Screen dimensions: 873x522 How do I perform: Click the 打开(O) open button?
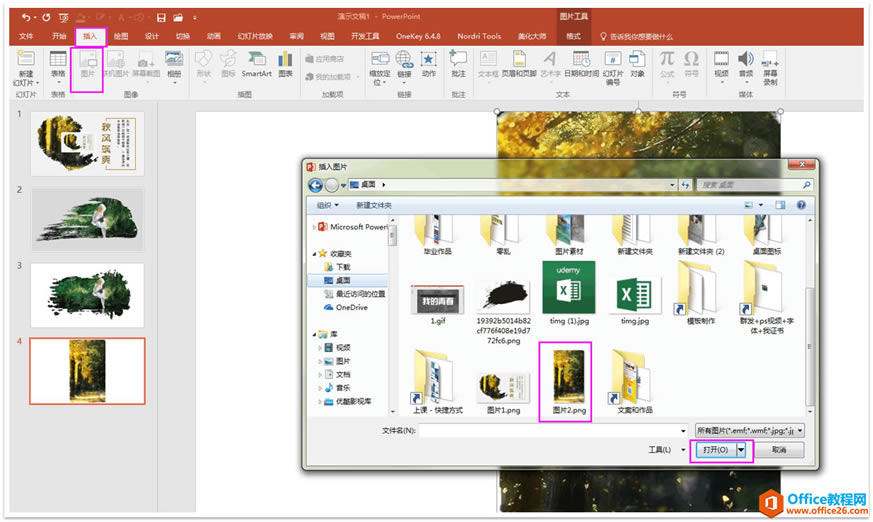click(715, 450)
